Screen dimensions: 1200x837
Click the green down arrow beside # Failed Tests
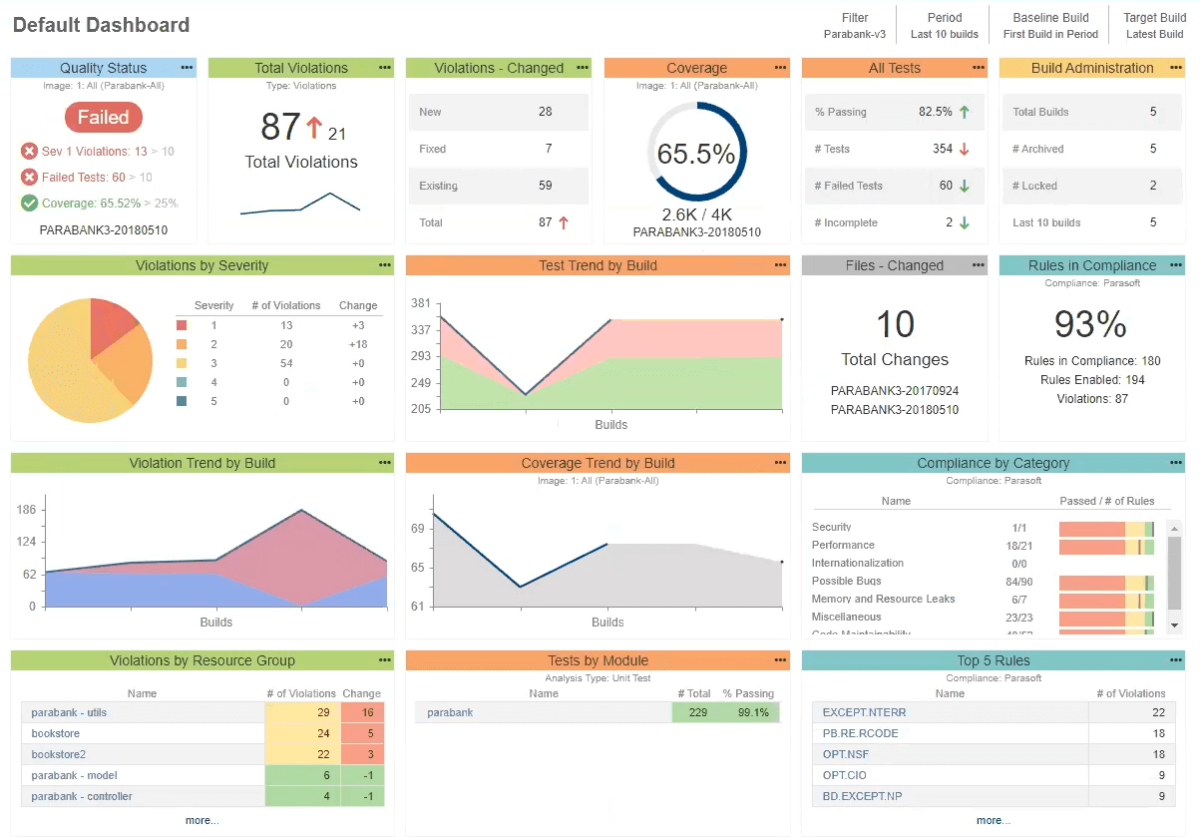(x=963, y=185)
